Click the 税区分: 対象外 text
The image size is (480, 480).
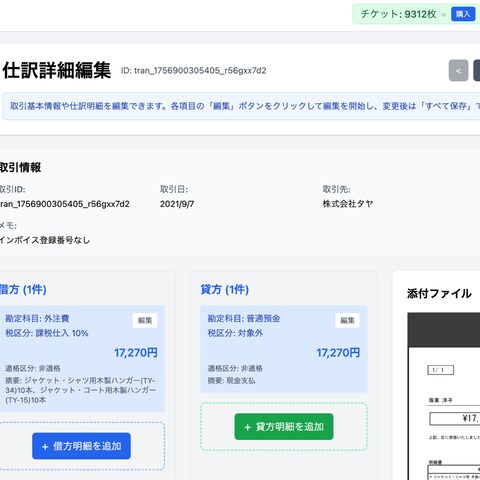(235, 333)
